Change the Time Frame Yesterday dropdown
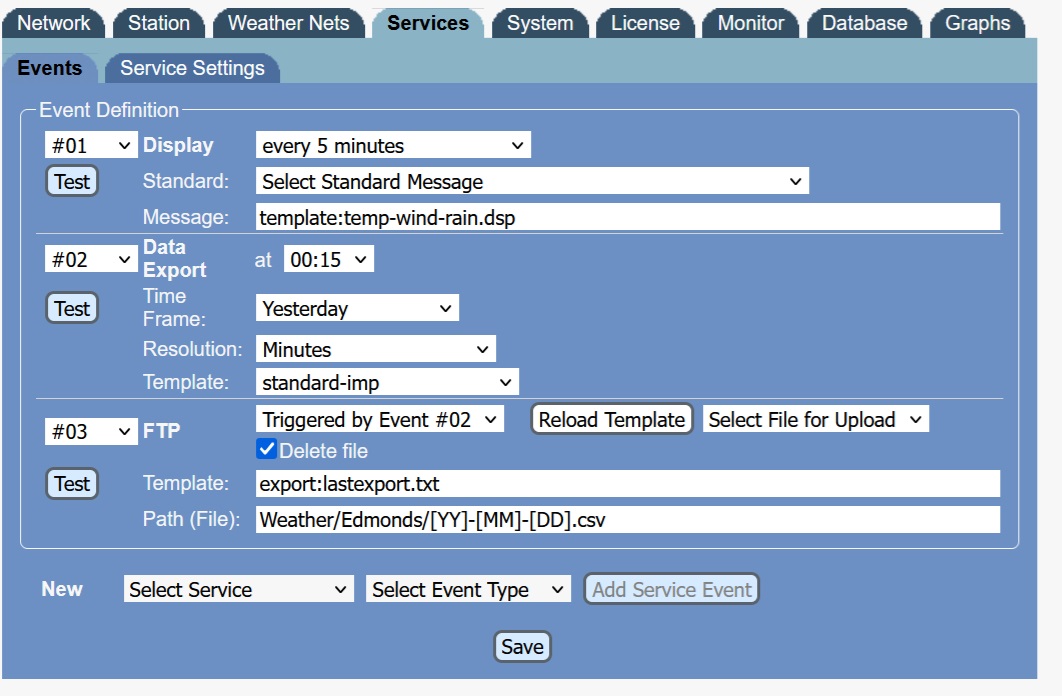This screenshot has height=696, width=1062. (x=357, y=309)
